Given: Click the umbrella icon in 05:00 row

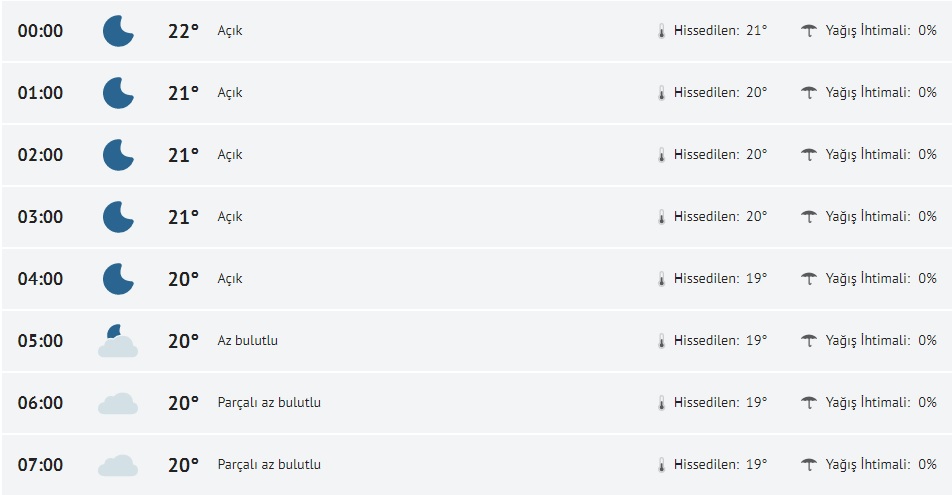Looking at the screenshot, I should [809, 341].
